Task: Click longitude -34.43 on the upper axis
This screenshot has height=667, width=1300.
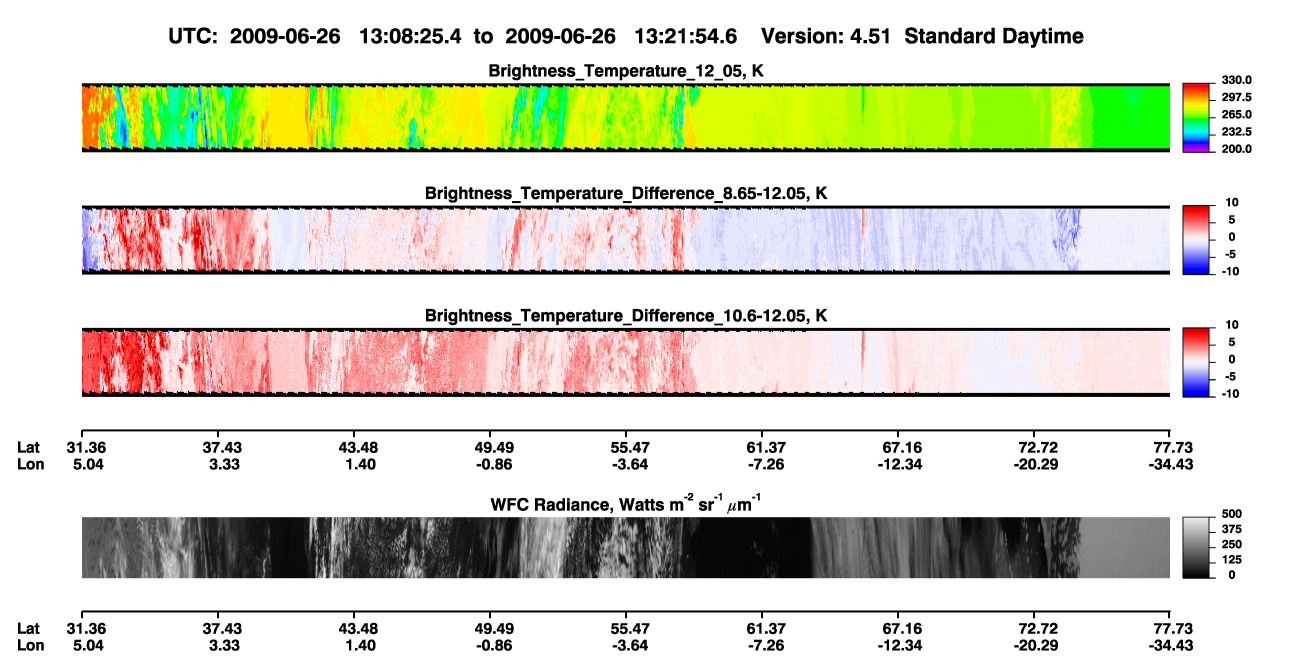Action: (x=1171, y=463)
